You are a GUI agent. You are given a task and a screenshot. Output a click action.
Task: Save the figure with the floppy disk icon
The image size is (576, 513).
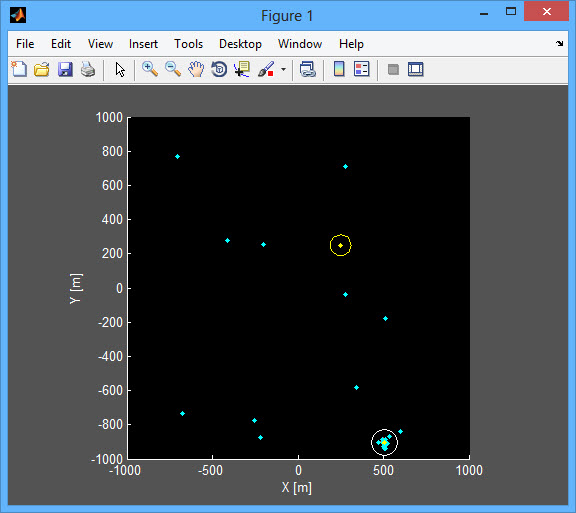pyautogui.click(x=65, y=69)
